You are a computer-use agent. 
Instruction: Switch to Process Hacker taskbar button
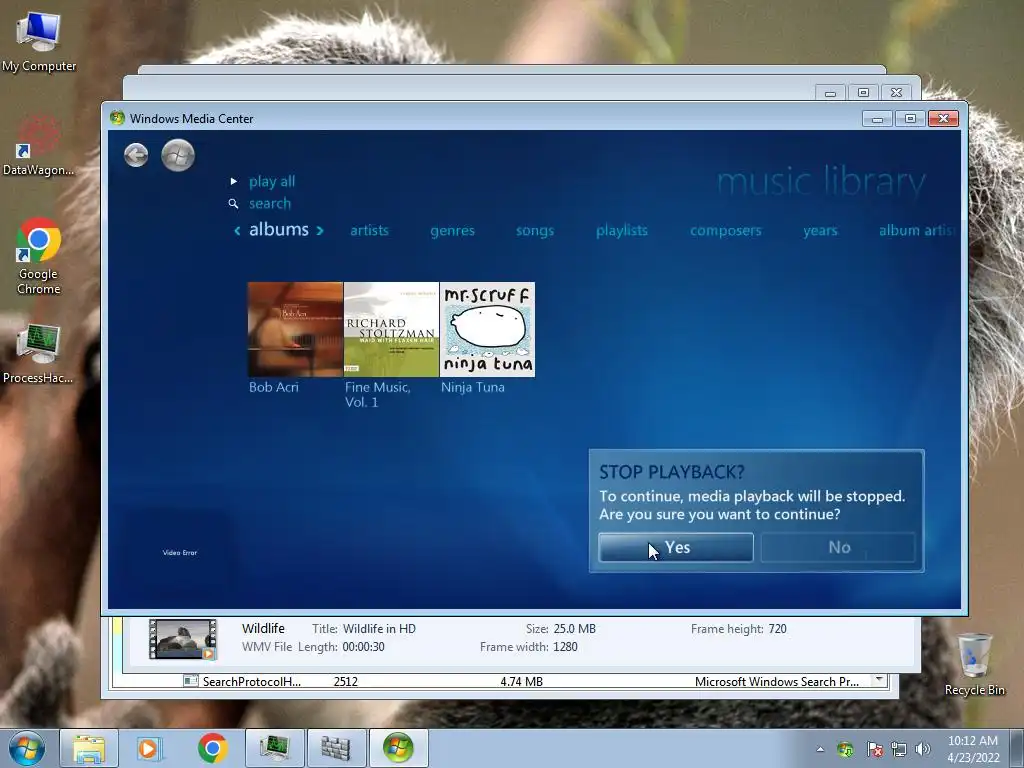(275, 748)
